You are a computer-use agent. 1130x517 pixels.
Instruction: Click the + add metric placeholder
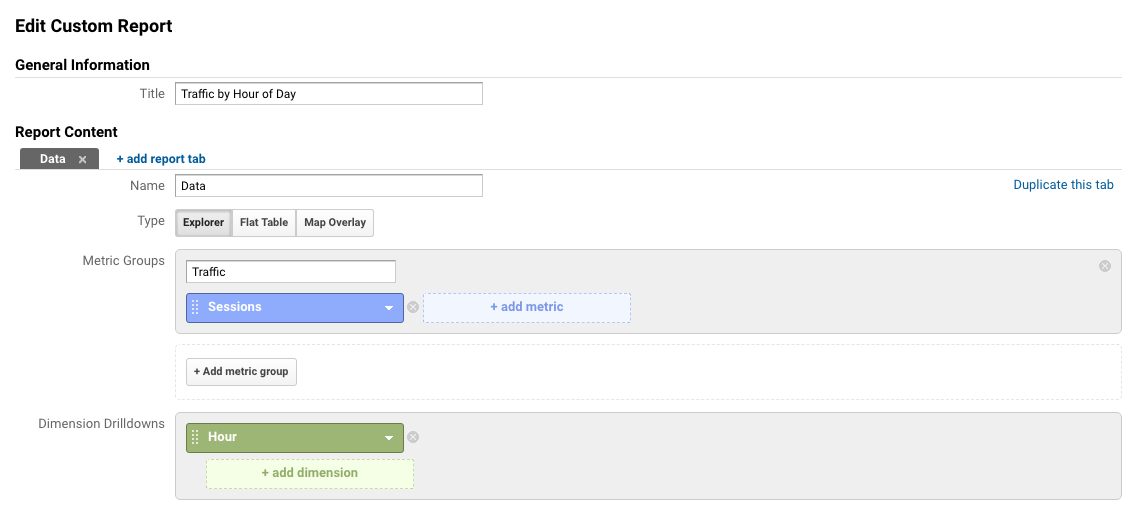[527, 307]
